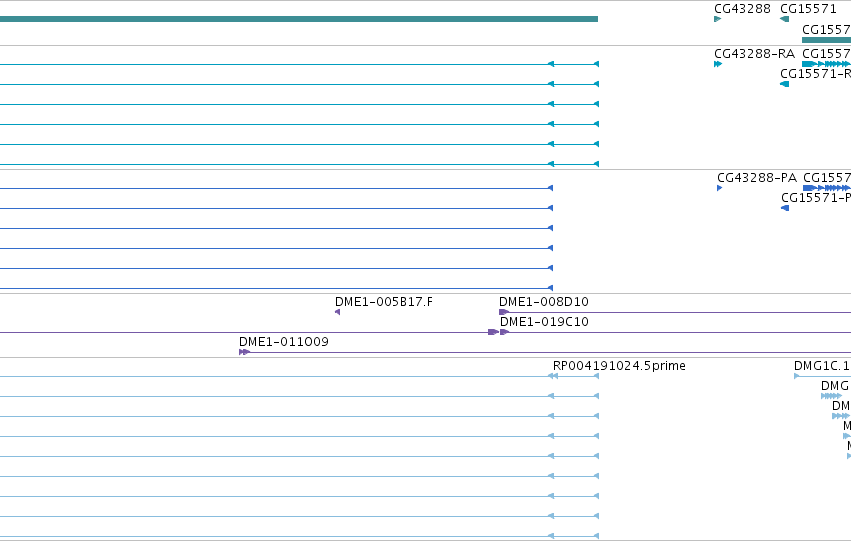
Task: Select the DME1-005B17.F purple arrow glyph
Action: [338, 312]
